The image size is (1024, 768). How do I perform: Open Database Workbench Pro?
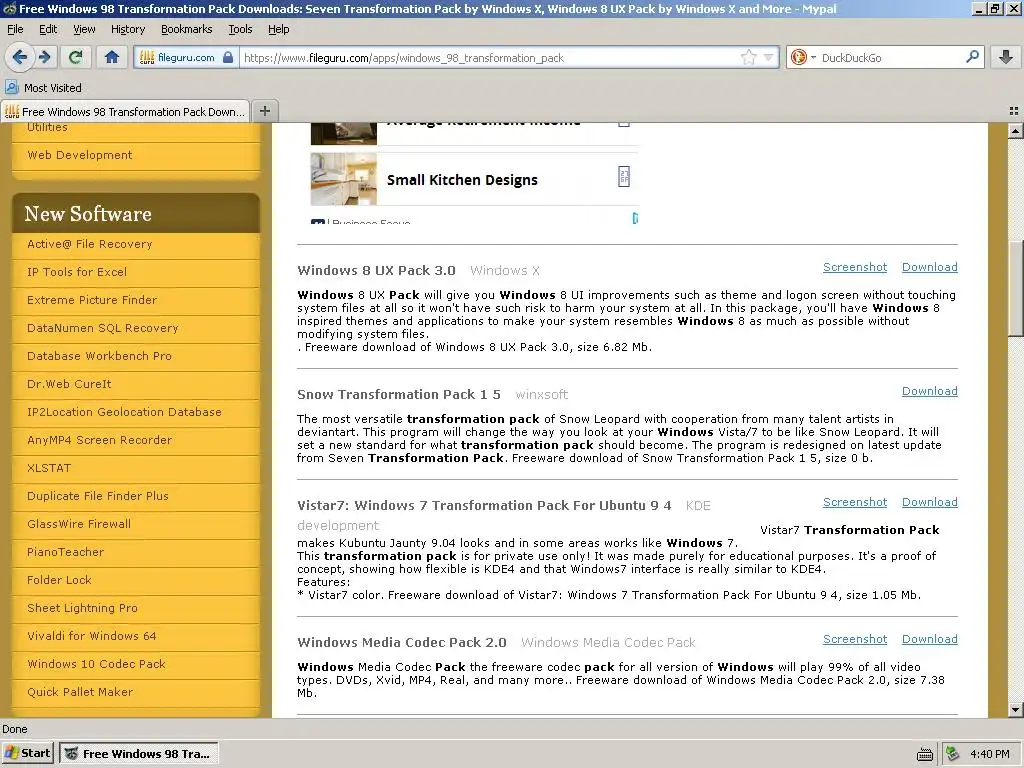click(99, 357)
